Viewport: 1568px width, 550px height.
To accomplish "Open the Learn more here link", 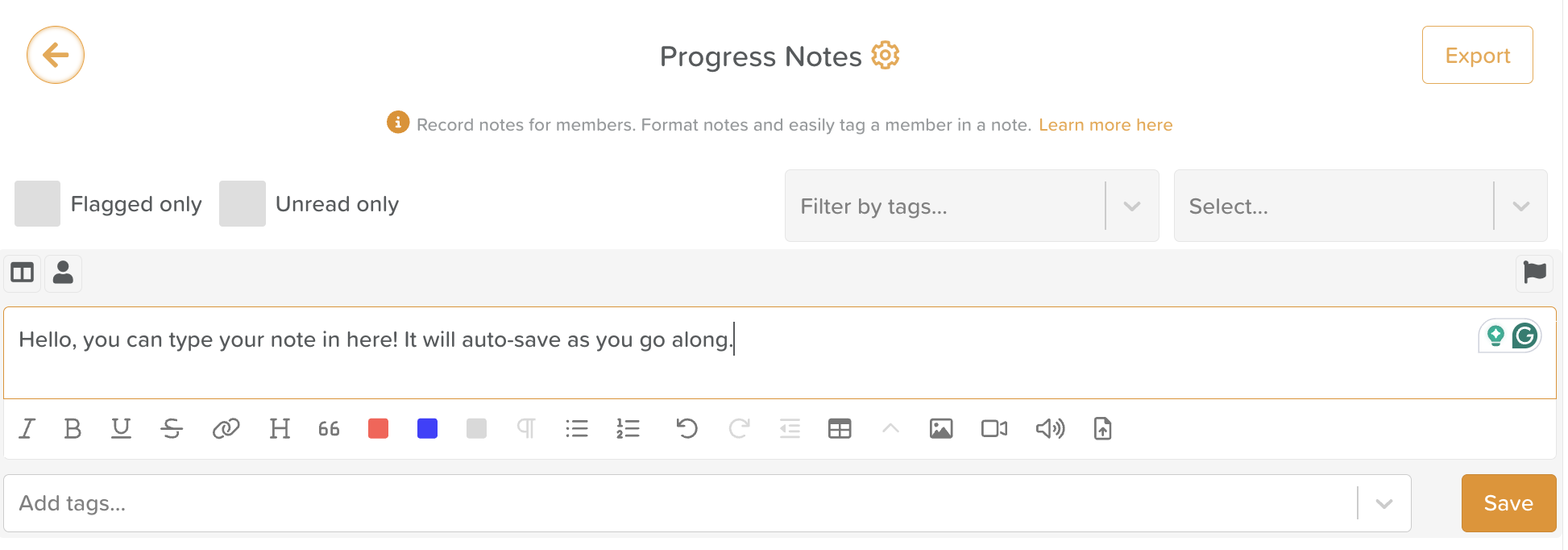I will click(x=1105, y=125).
